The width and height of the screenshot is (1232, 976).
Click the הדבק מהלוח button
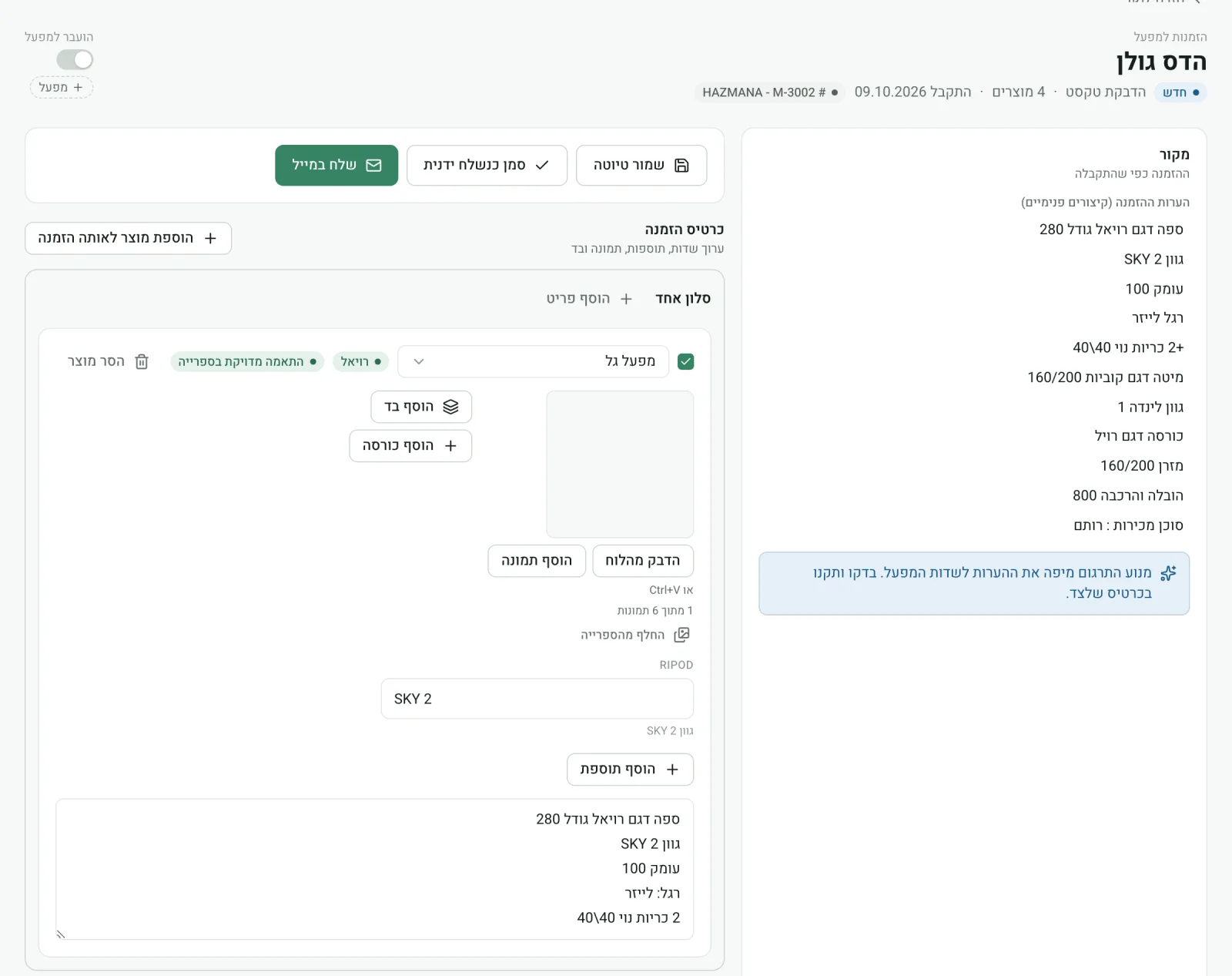point(643,561)
